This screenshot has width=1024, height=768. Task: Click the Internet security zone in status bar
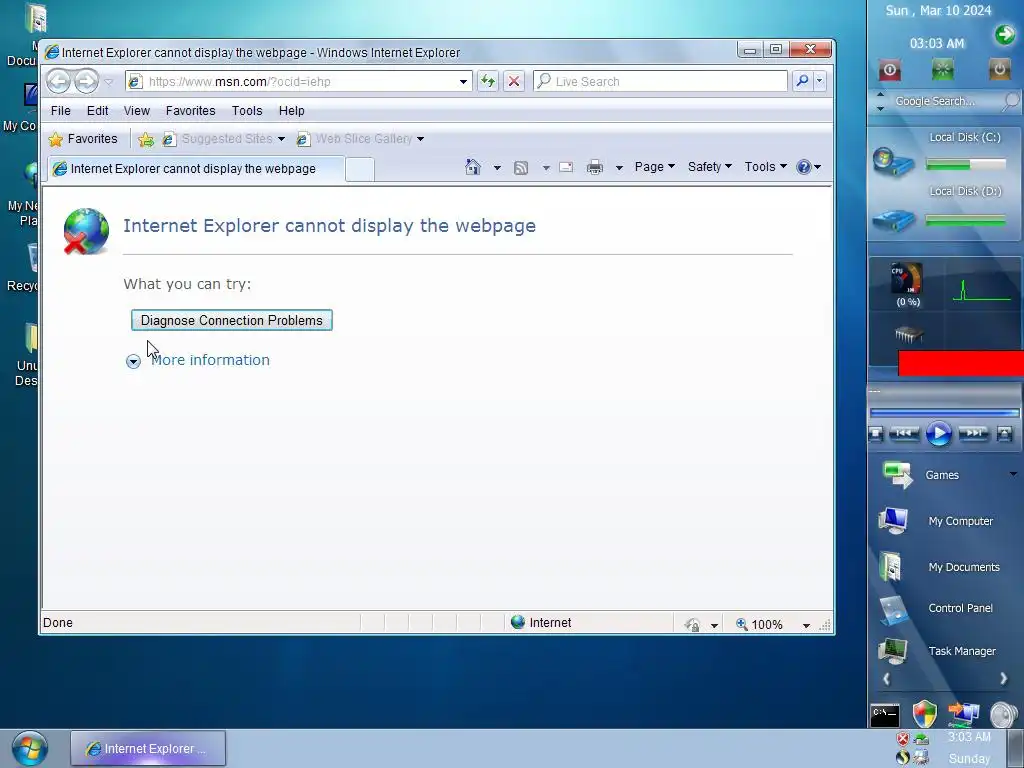pos(541,622)
